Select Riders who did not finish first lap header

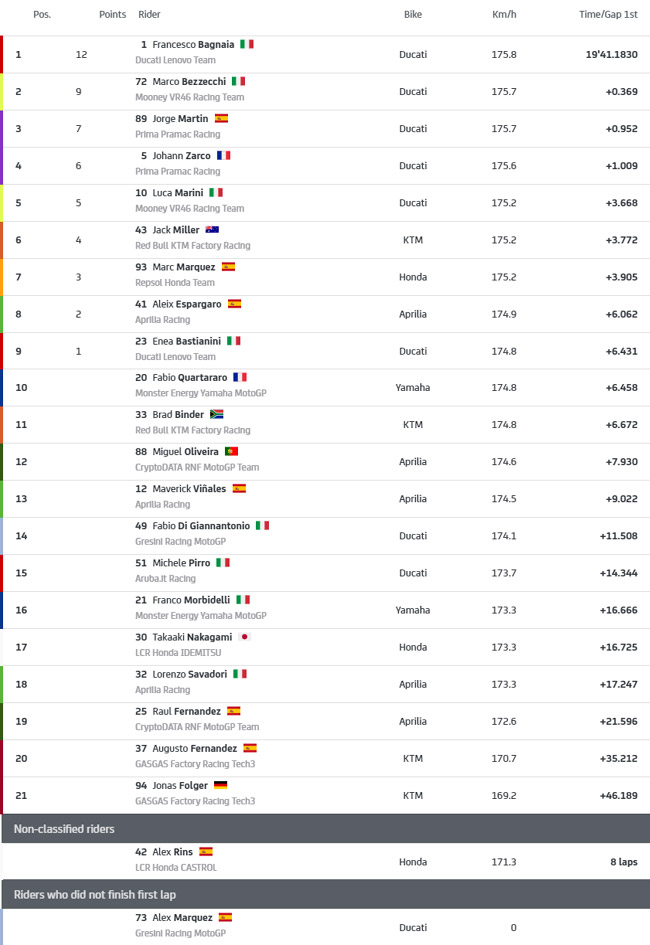[x=325, y=894]
